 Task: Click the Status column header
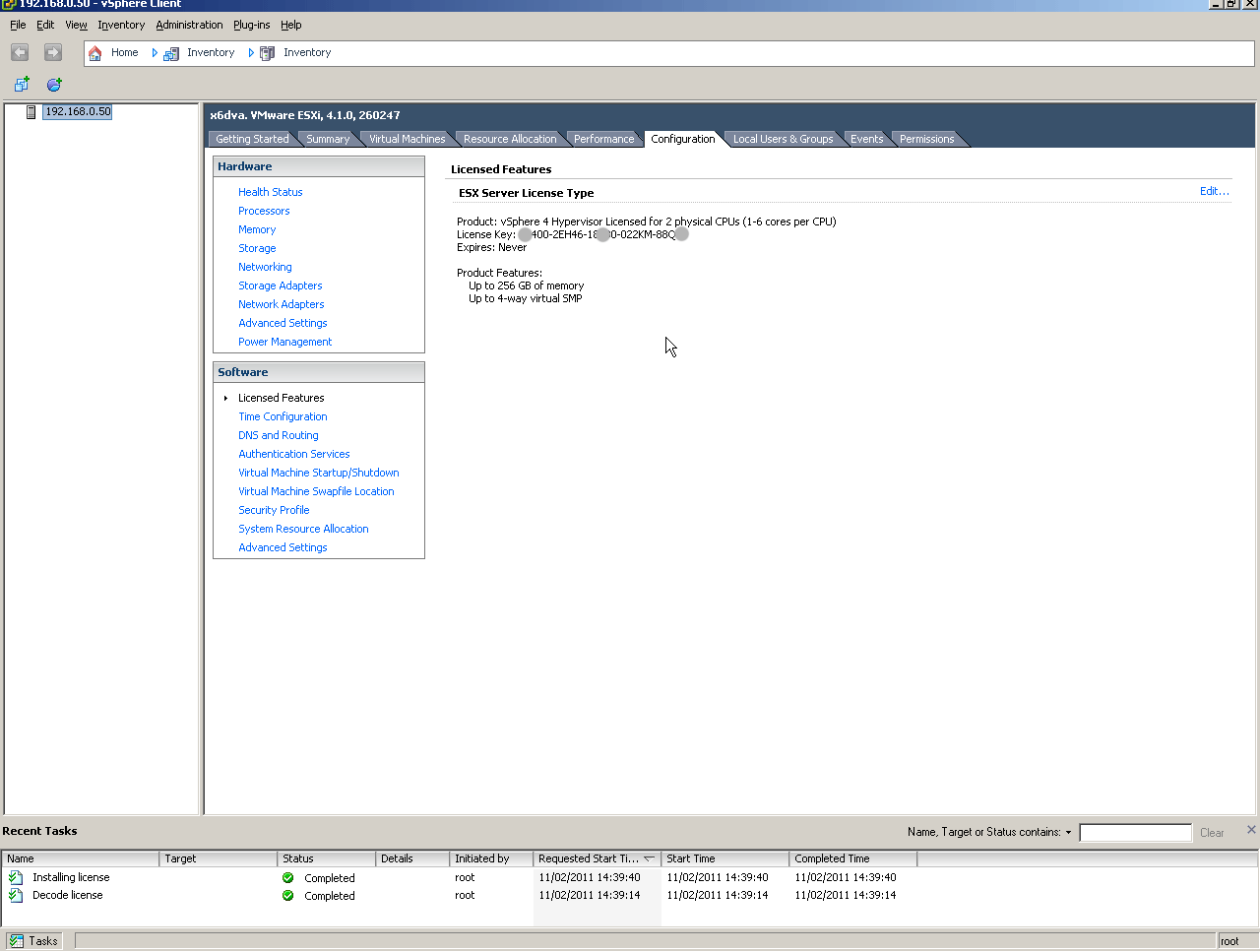coord(327,858)
